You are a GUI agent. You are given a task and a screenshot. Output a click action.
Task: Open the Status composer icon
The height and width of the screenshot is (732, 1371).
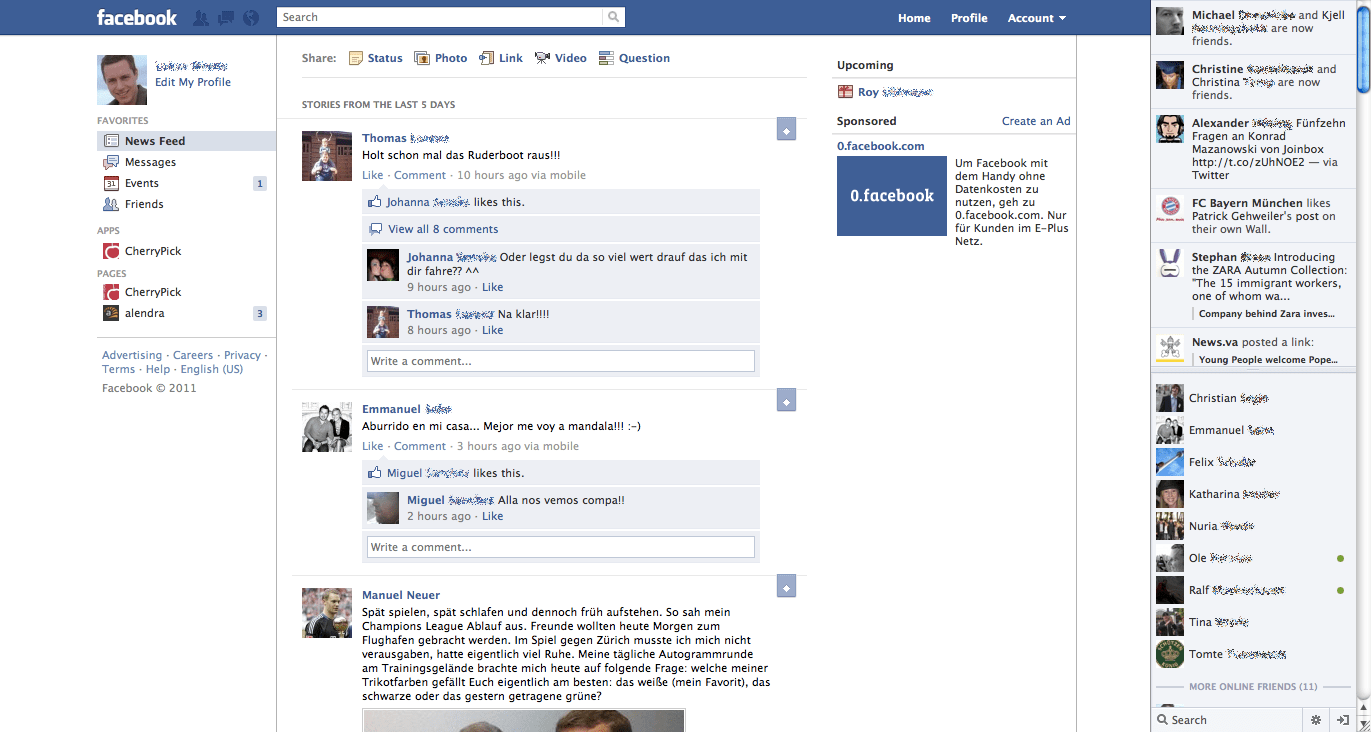(356, 58)
